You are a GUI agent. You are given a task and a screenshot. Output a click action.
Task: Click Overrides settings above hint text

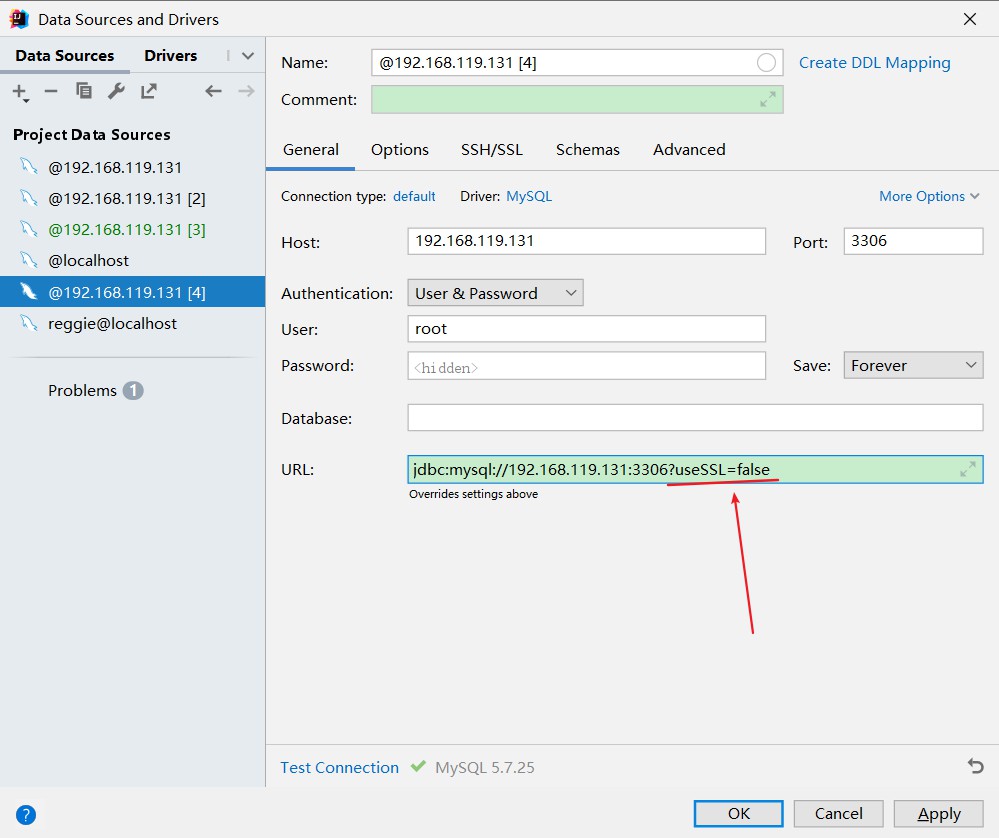(x=473, y=494)
